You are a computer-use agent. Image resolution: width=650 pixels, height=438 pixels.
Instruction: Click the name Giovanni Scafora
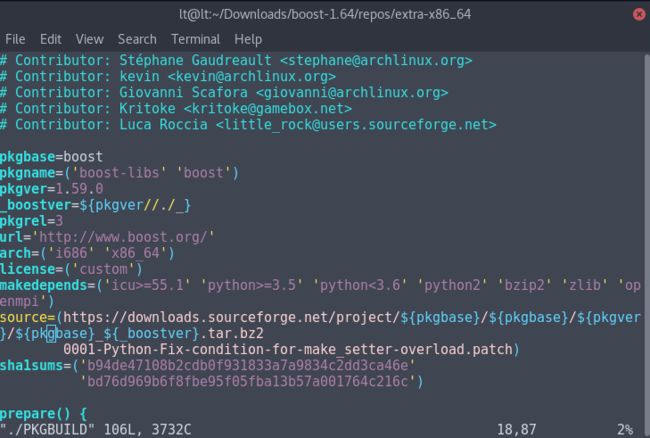coord(183,92)
